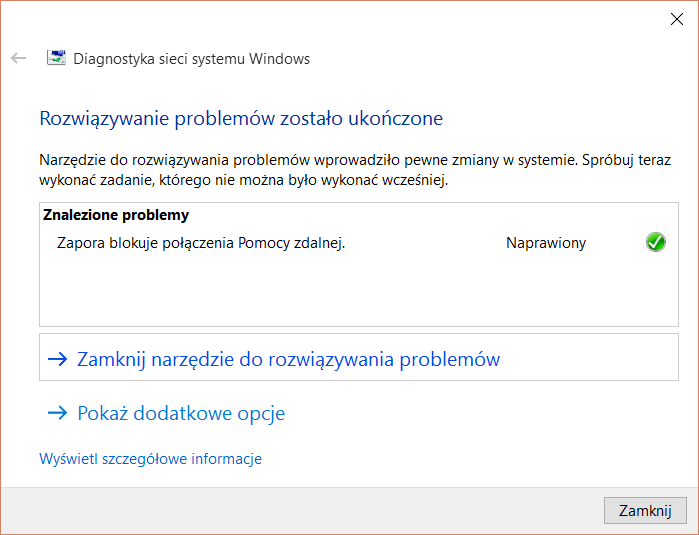Screen dimensions: 699x535
Task: Click the heading "Rozwiązywanie problemów zostało ukończone"
Action: (x=241, y=119)
